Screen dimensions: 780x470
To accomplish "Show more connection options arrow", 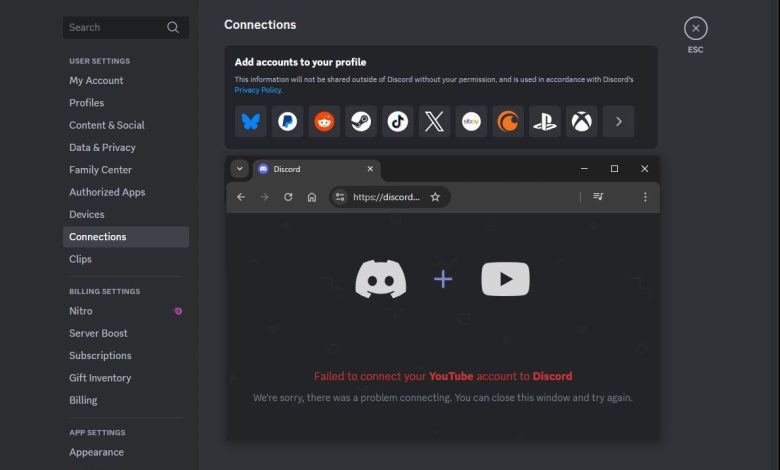I will coord(618,121).
